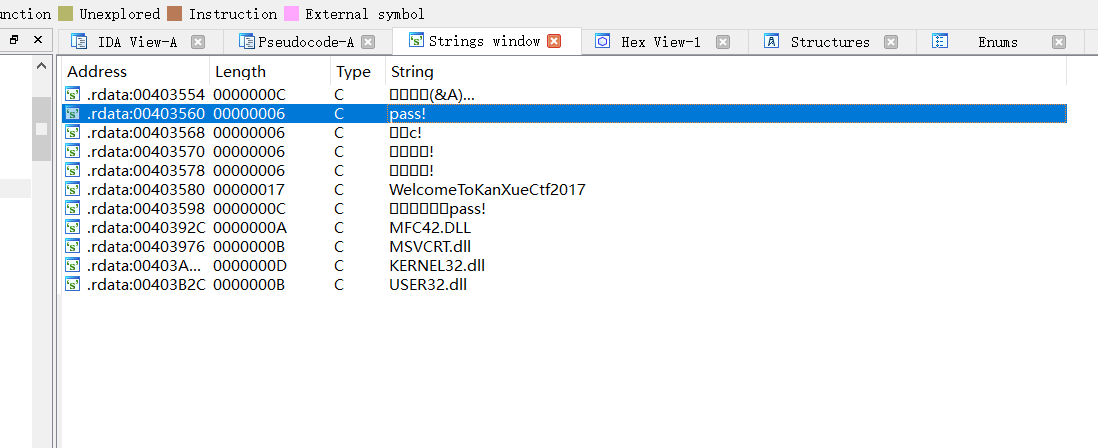Sort by the String column header

[x=725, y=71]
